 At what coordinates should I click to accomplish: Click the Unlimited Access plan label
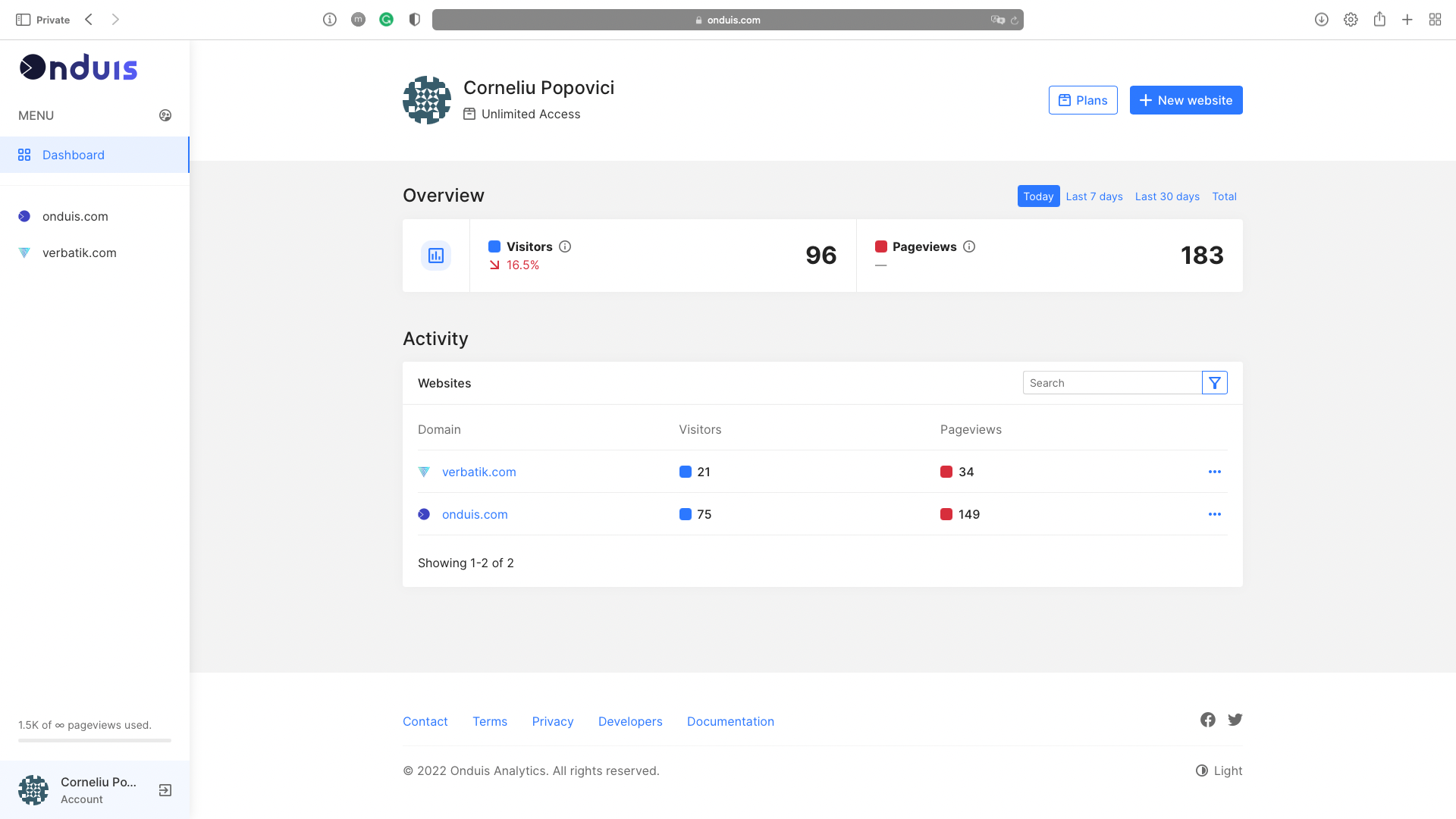click(531, 114)
